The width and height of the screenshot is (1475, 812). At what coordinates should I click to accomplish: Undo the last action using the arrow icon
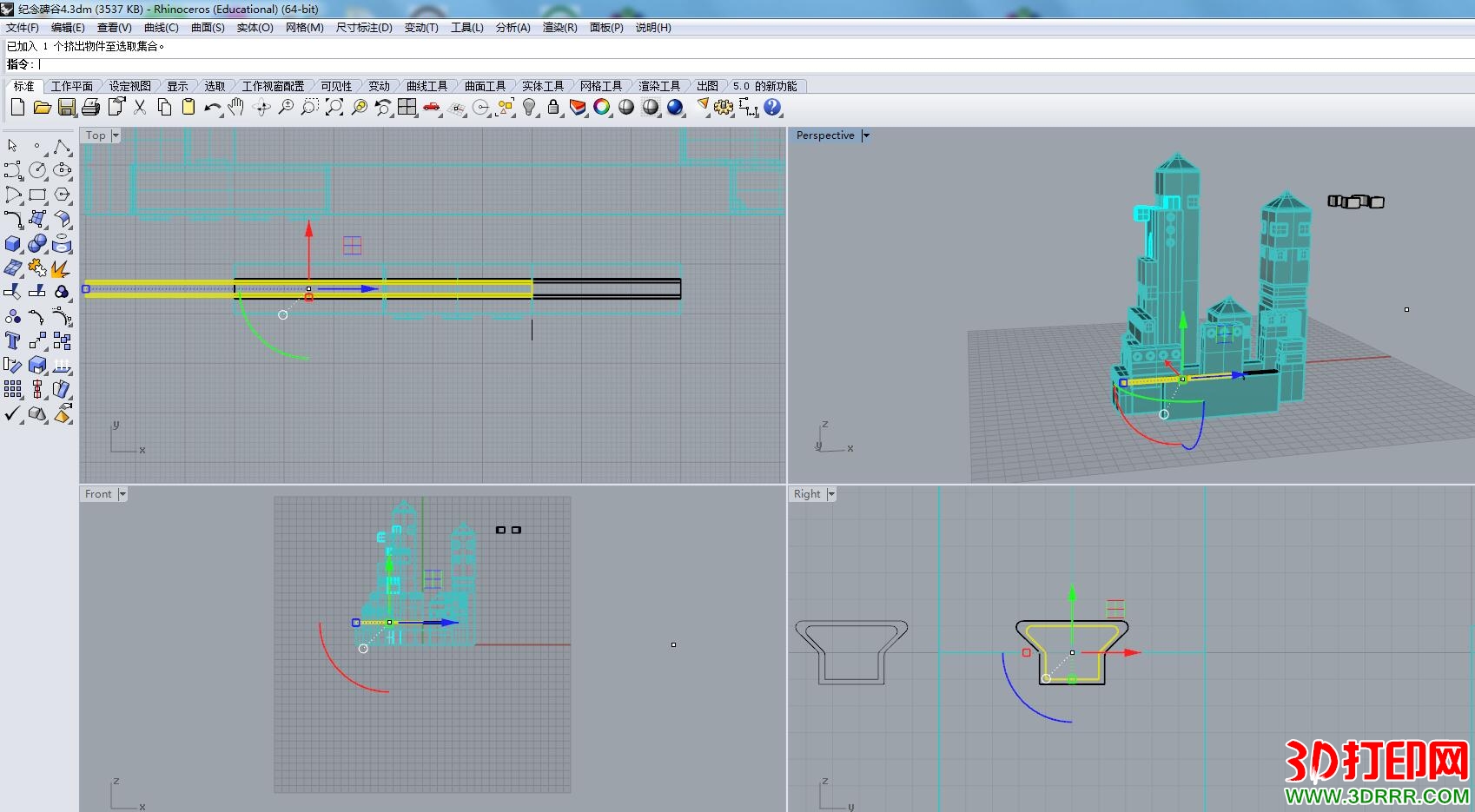(213, 107)
